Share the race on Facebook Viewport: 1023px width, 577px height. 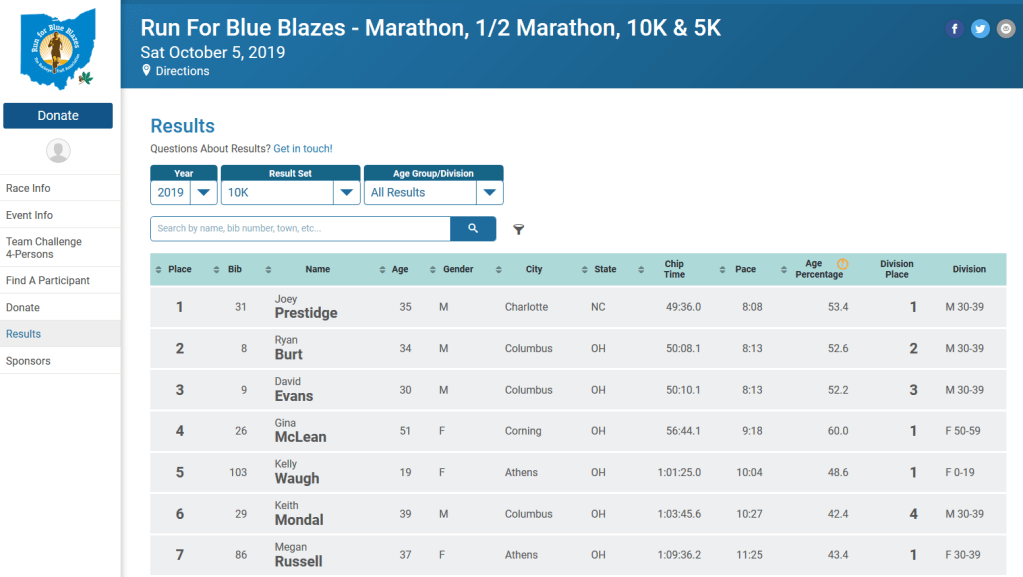tap(954, 29)
